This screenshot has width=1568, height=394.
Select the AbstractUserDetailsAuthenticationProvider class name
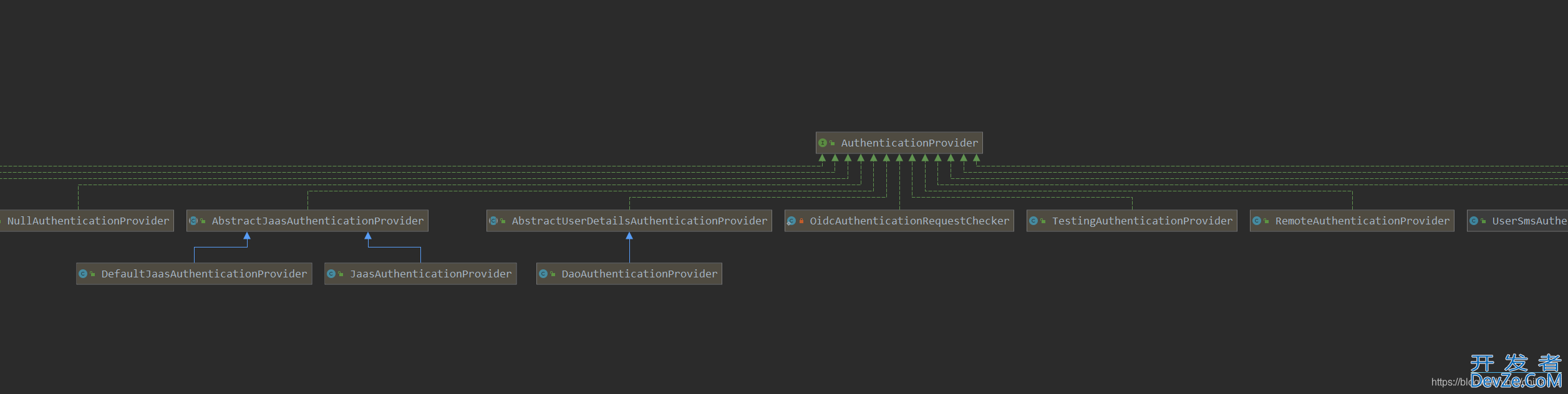(639, 221)
